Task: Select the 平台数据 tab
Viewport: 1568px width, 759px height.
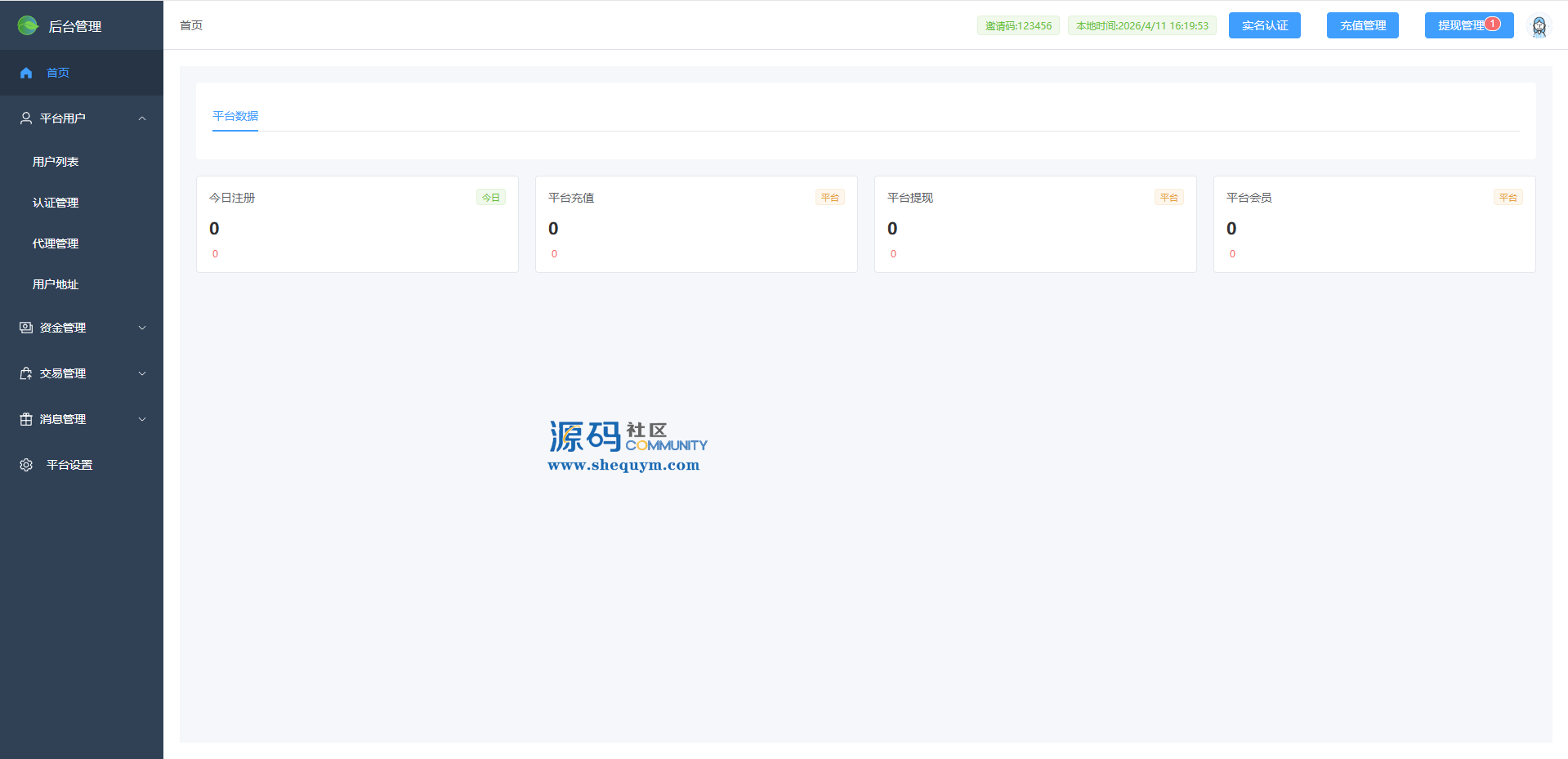Action: tap(235, 116)
